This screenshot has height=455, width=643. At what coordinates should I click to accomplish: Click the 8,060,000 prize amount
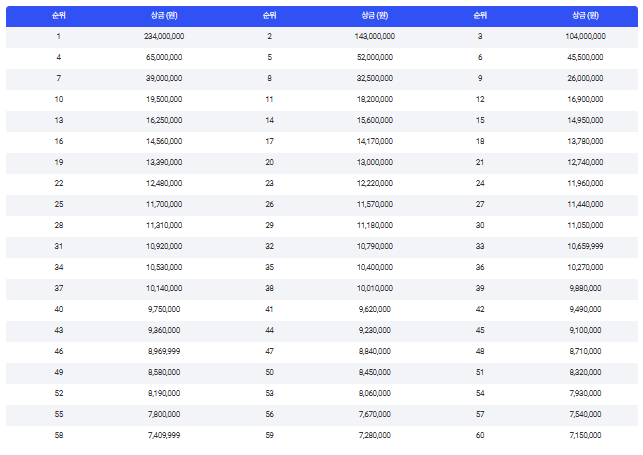click(x=375, y=393)
